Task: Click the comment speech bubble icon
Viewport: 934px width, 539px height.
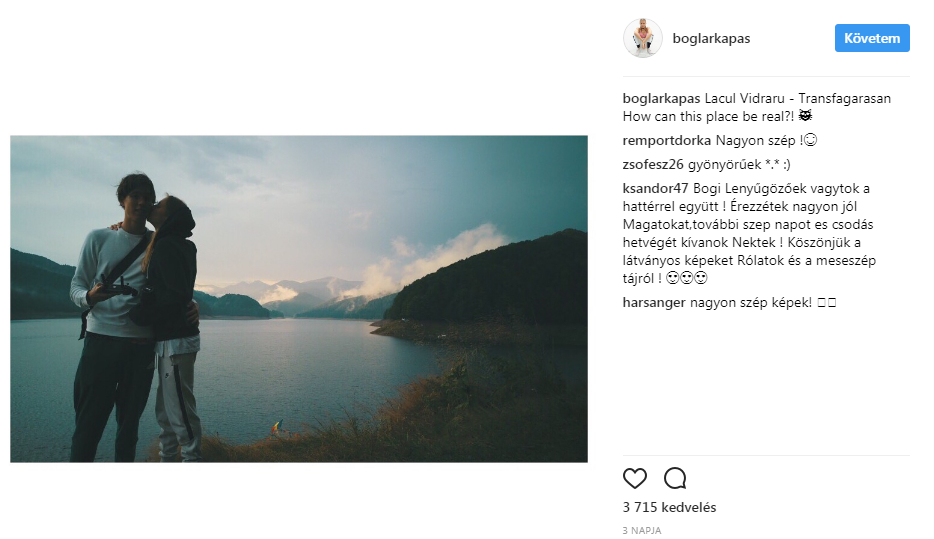Action: pyautogui.click(x=675, y=478)
